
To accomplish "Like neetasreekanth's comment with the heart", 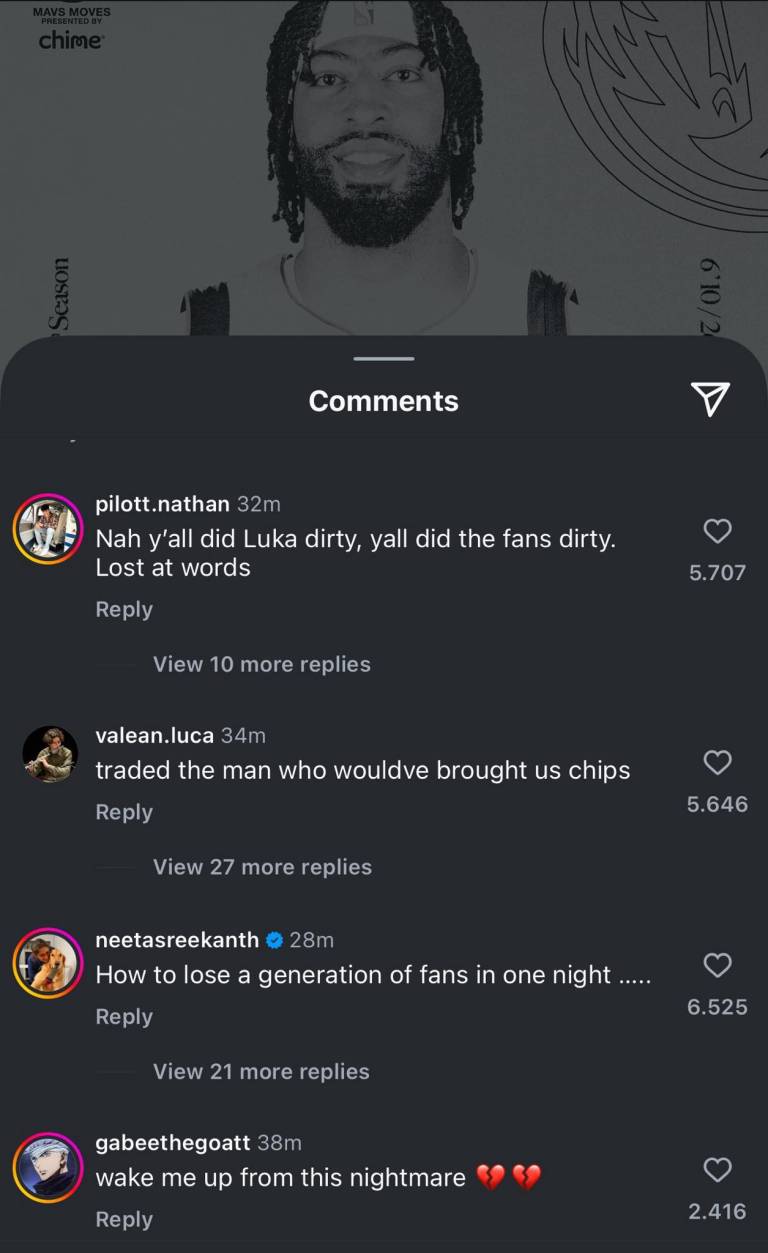I will pos(717,965).
